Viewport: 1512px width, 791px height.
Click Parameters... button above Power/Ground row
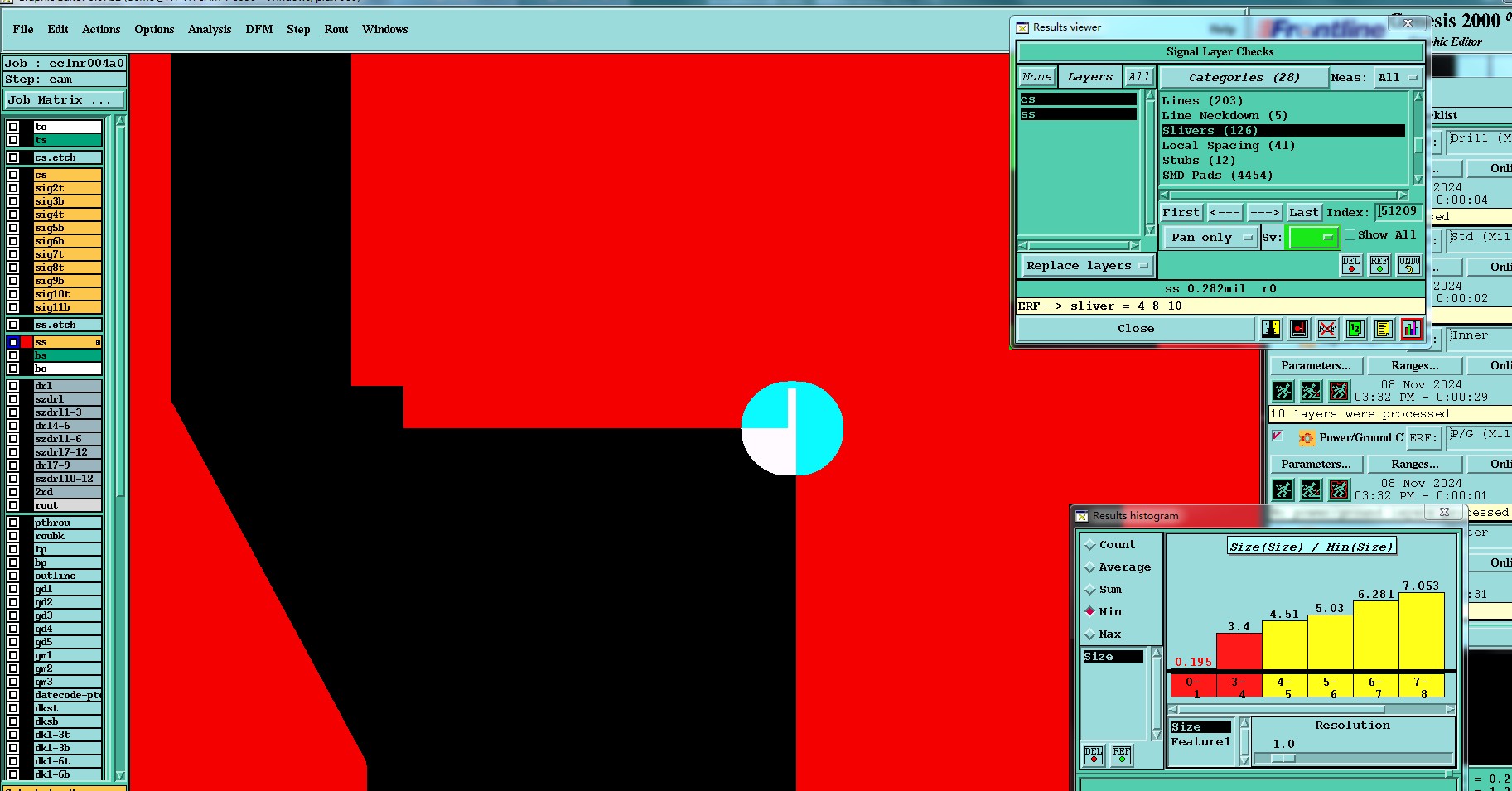click(x=1316, y=365)
